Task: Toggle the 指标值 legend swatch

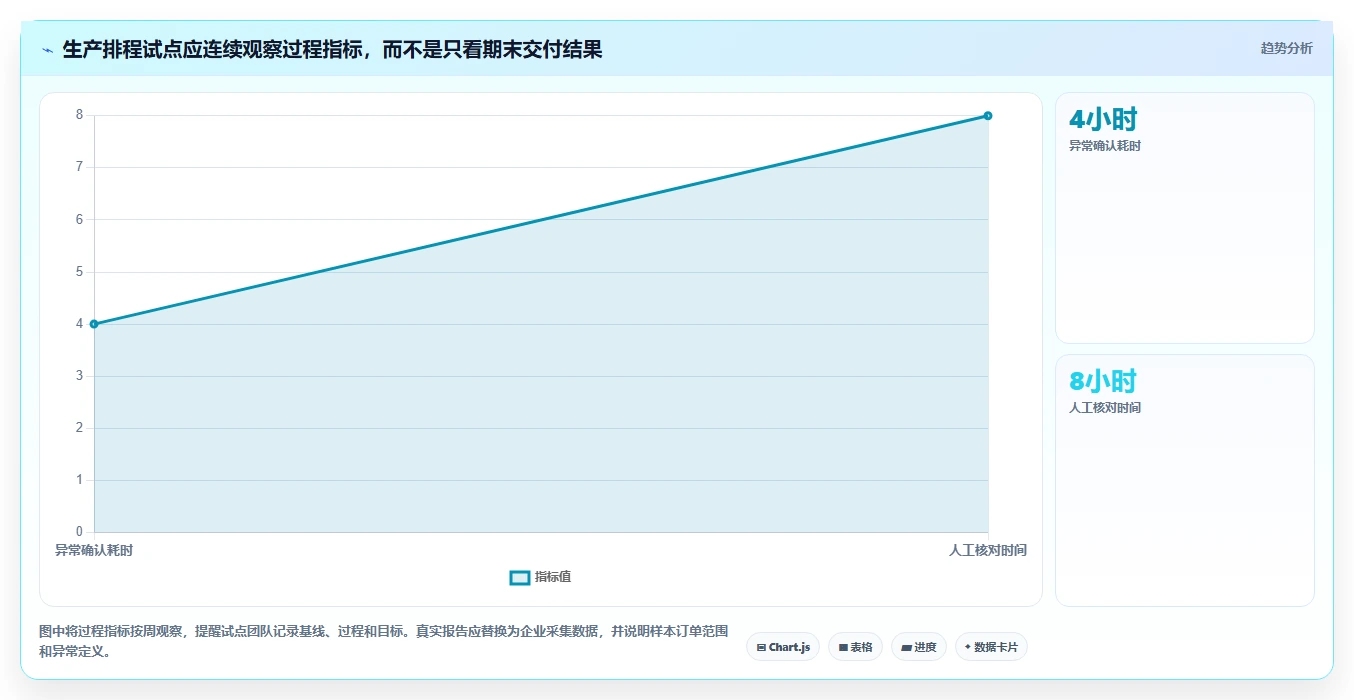Action: pyautogui.click(x=519, y=577)
